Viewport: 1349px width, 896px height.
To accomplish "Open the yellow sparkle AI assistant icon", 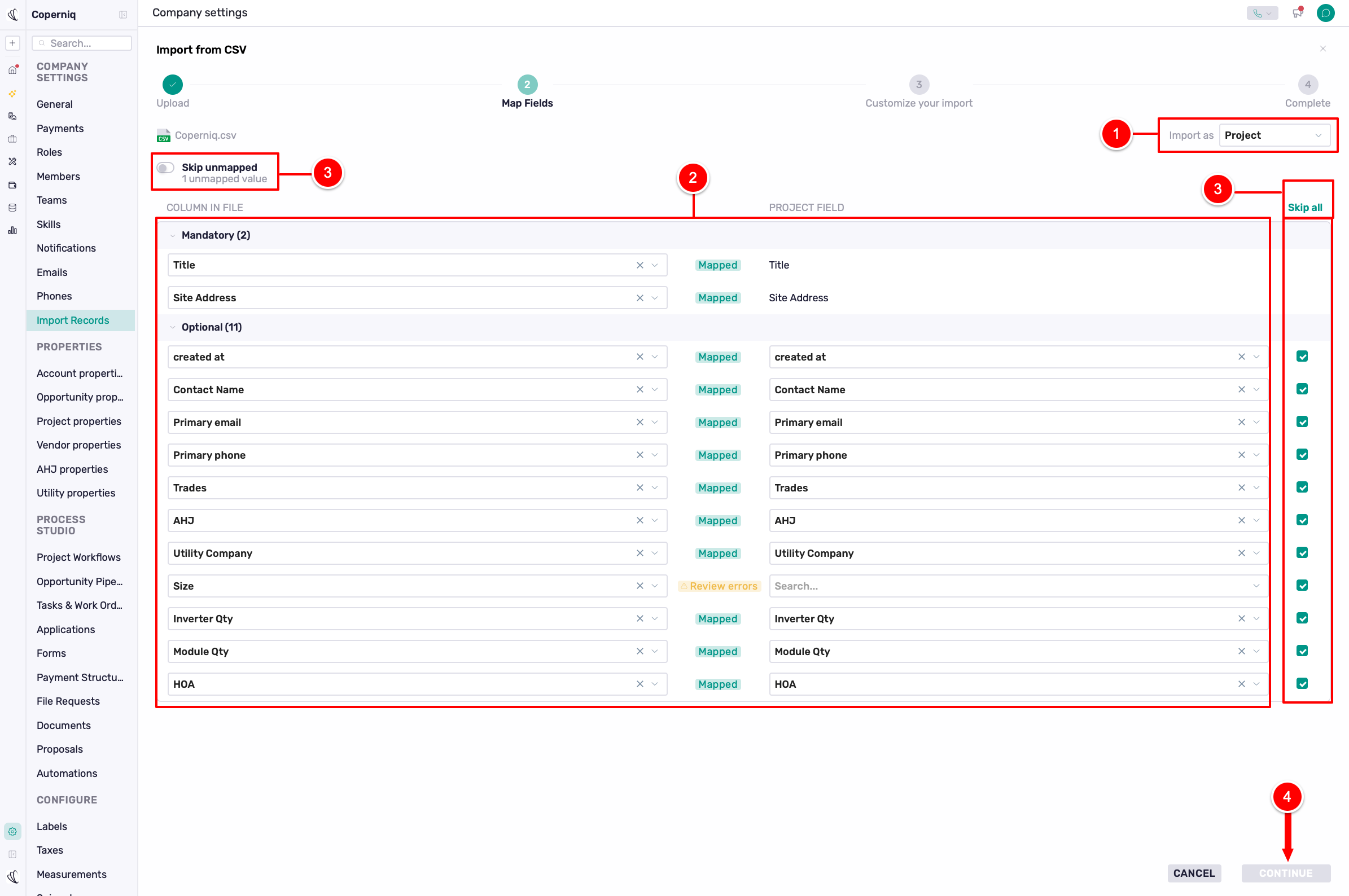I will (12, 93).
